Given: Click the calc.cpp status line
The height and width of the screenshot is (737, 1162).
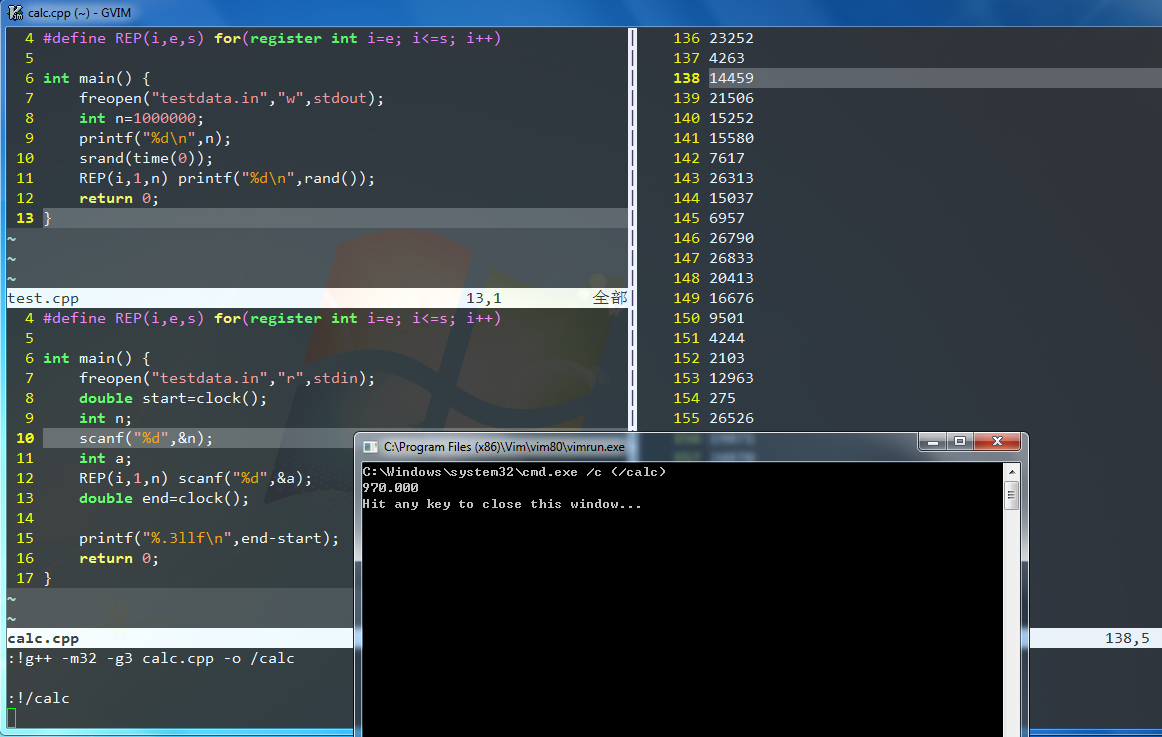Looking at the screenshot, I should (179, 638).
